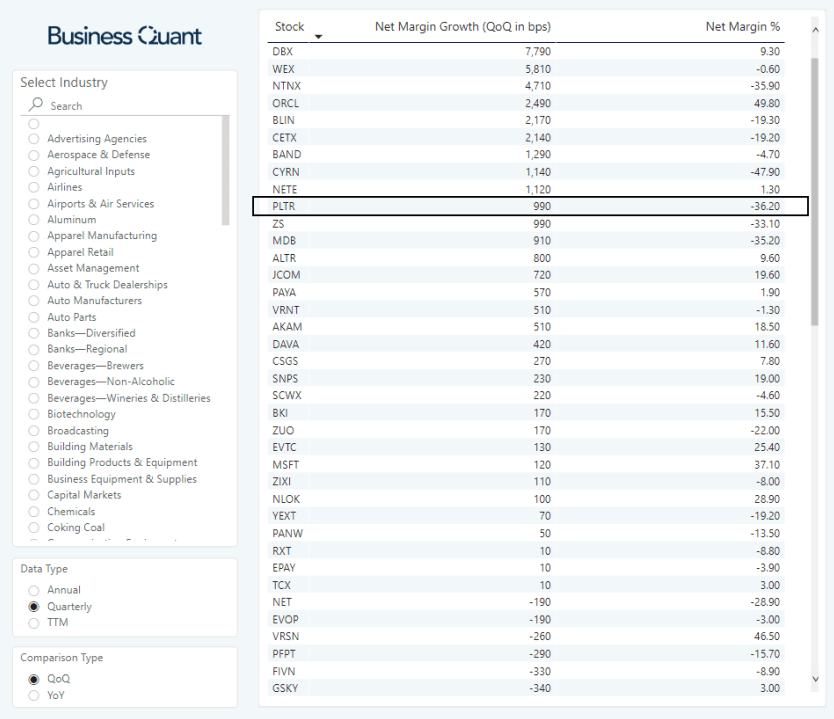Click ORCL net margin 49.80
The image size is (834, 719).
tap(767, 103)
